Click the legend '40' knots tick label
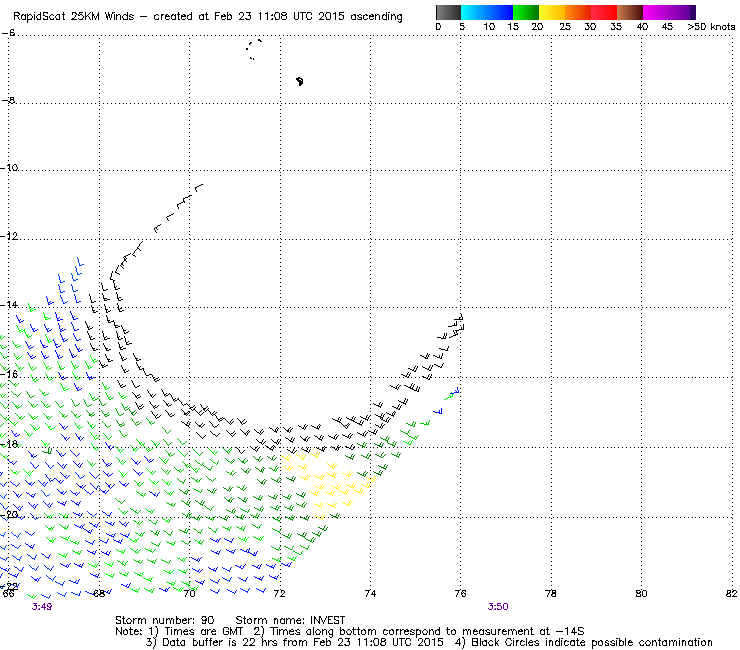The image size is (740, 650). (x=642, y=27)
